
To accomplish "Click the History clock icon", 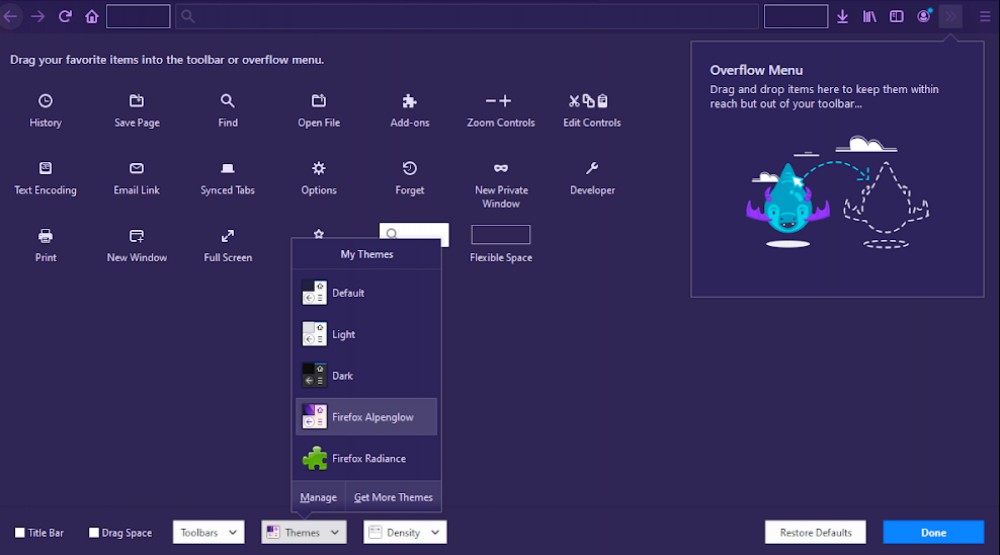I will 45,101.
